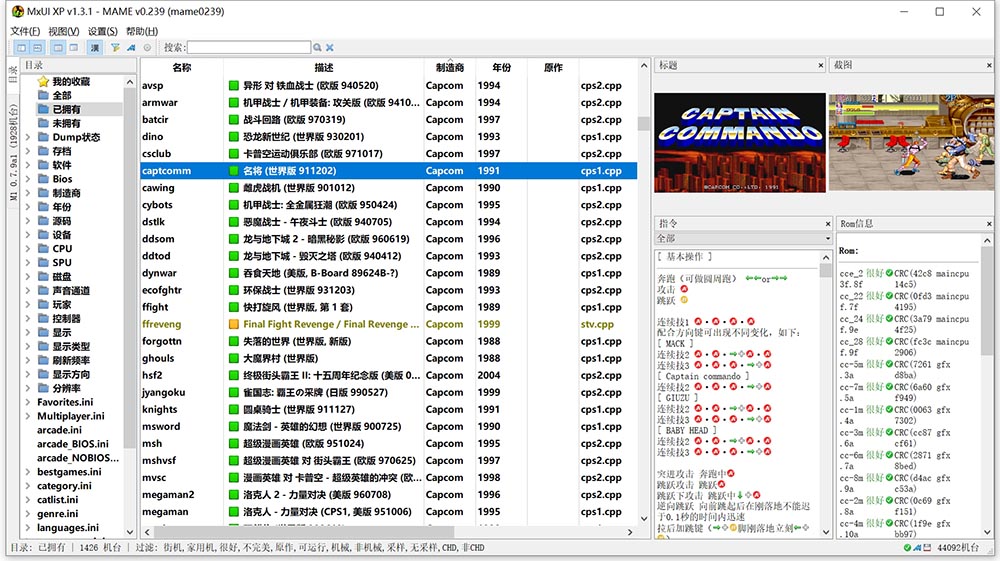Click the blue audit icon beside the funnel
The width and height of the screenshot is (1000, 561).
coord(131,48)
